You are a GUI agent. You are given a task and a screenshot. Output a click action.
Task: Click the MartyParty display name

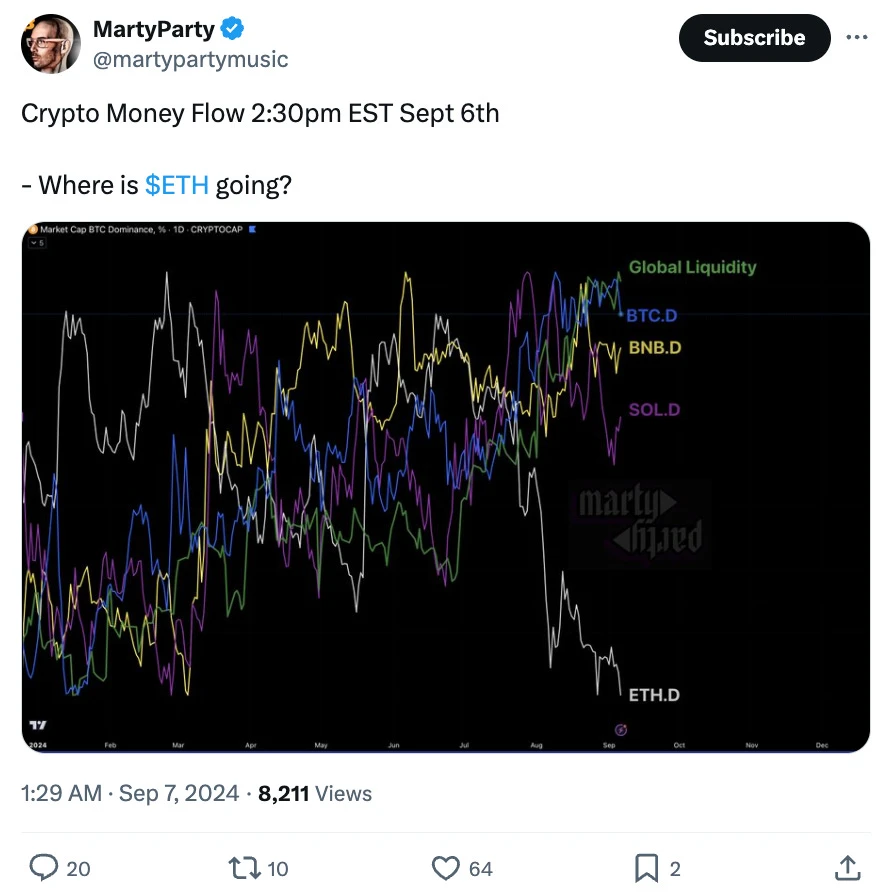pos(154,30)
